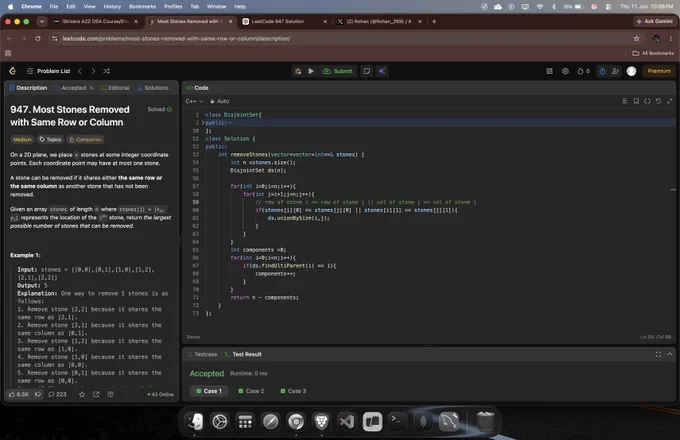Open LeetCode settings gear
Screen dimensions: 680x440
click(x=566, y=71)
